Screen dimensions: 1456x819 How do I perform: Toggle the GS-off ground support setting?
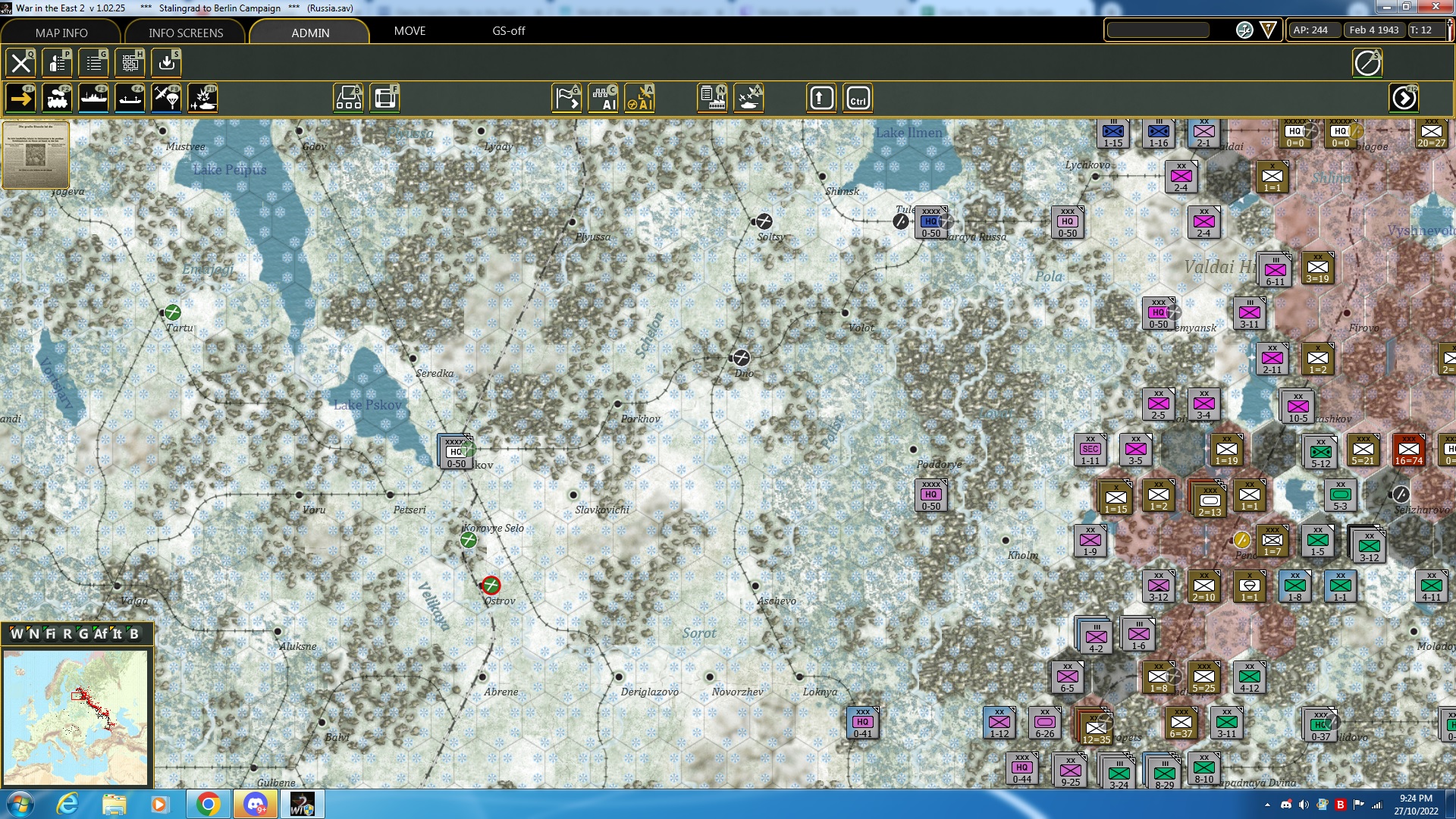point(508,31)
